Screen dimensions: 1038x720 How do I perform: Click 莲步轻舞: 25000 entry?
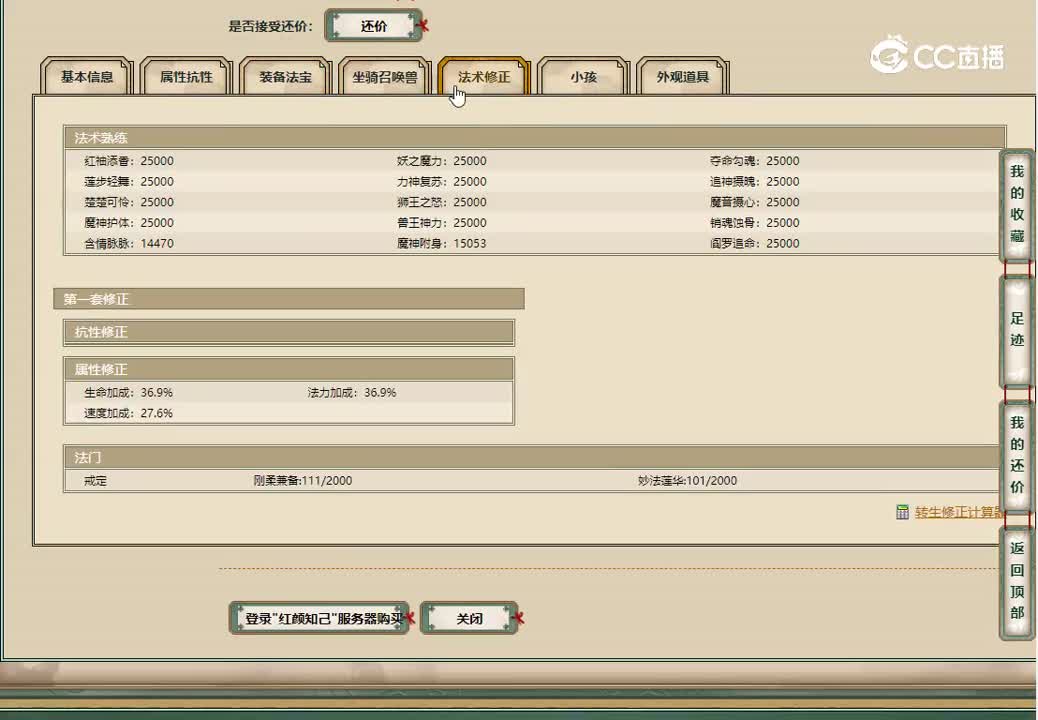(x=129, y=181)
